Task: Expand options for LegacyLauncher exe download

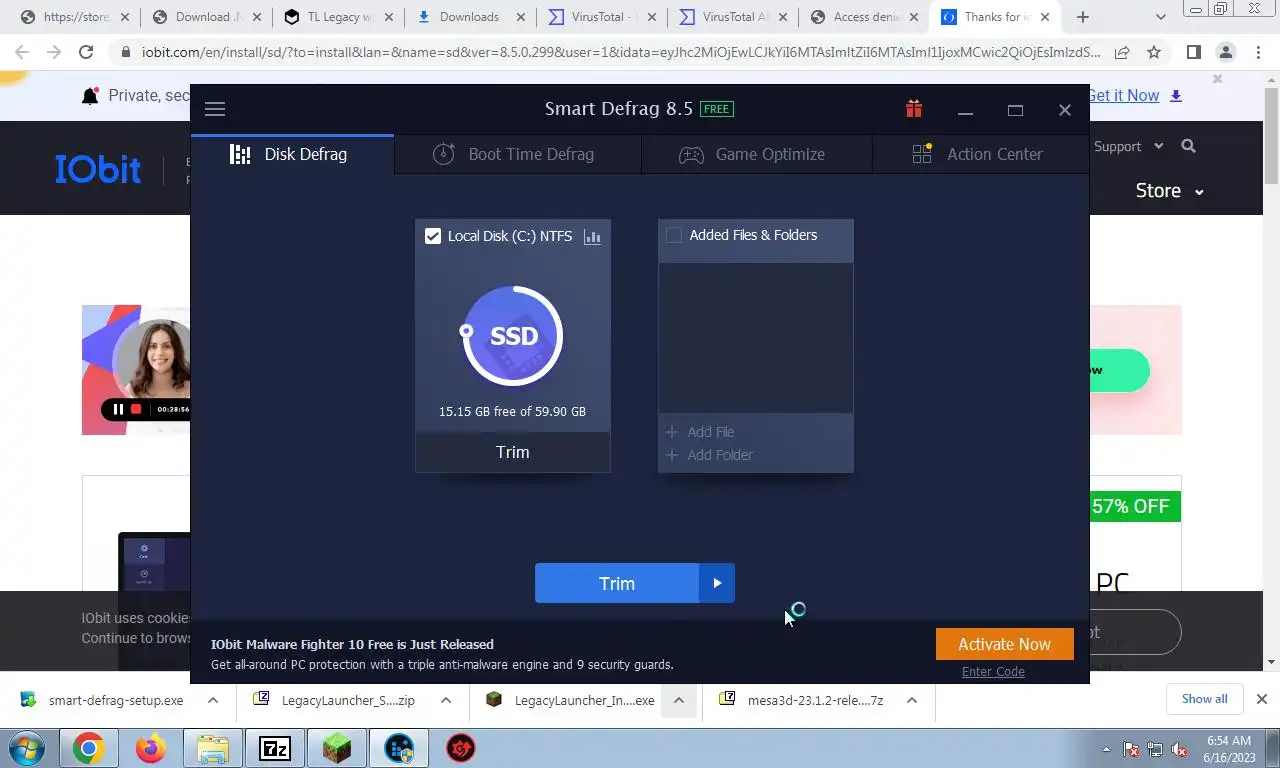Action: pos(678,700)
